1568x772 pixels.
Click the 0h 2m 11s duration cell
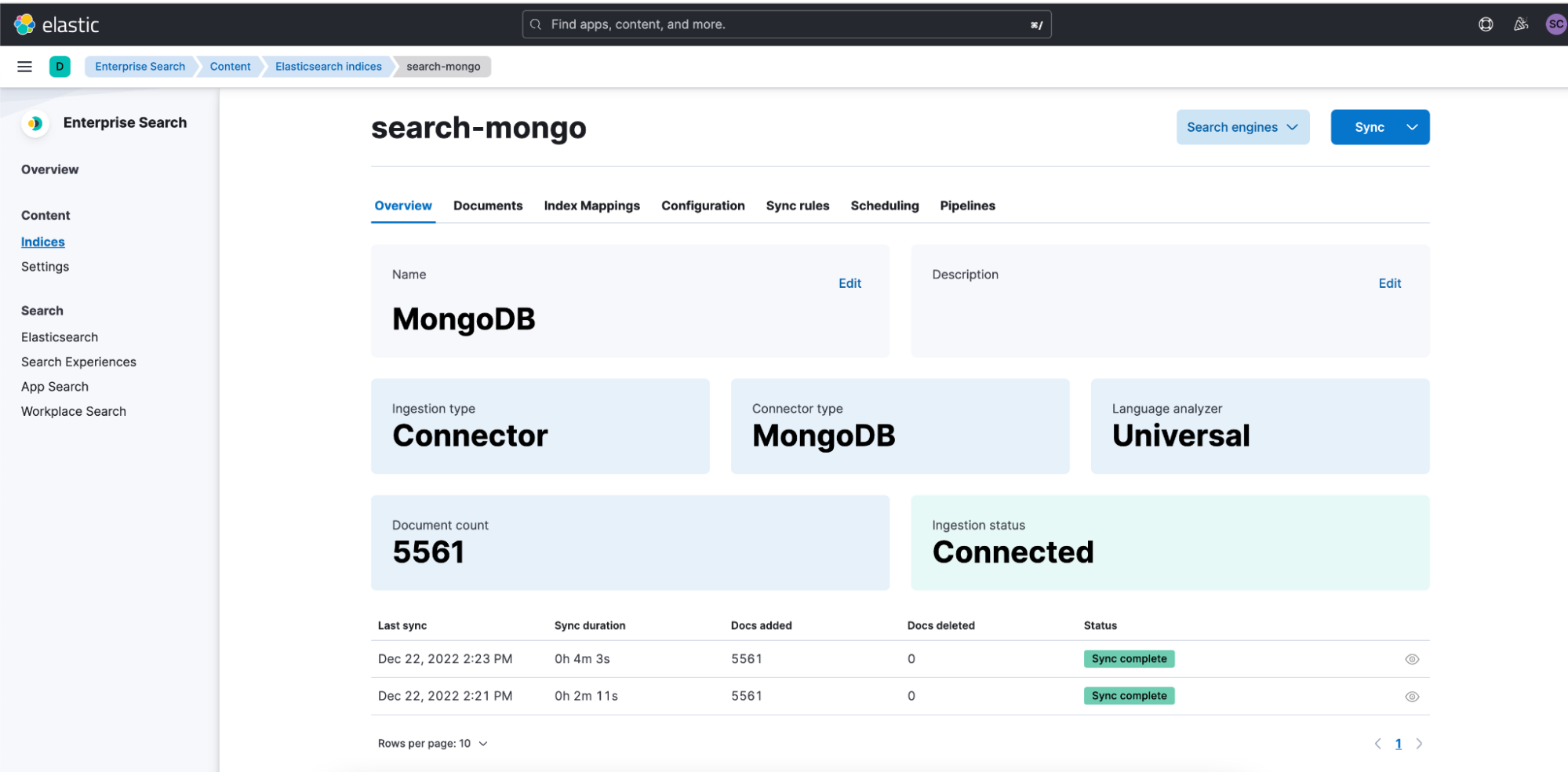tap(586, 696)
